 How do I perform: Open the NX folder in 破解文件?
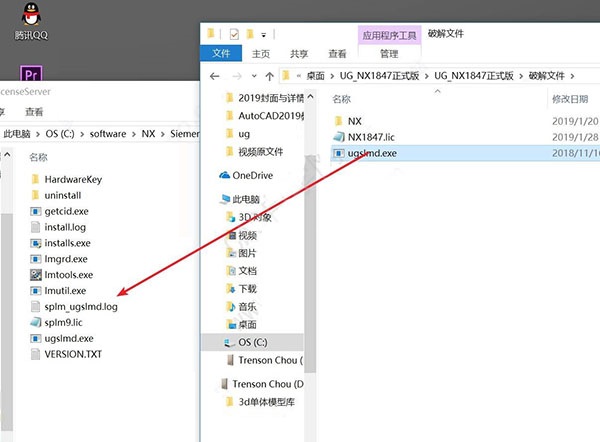tap(354, 121)
